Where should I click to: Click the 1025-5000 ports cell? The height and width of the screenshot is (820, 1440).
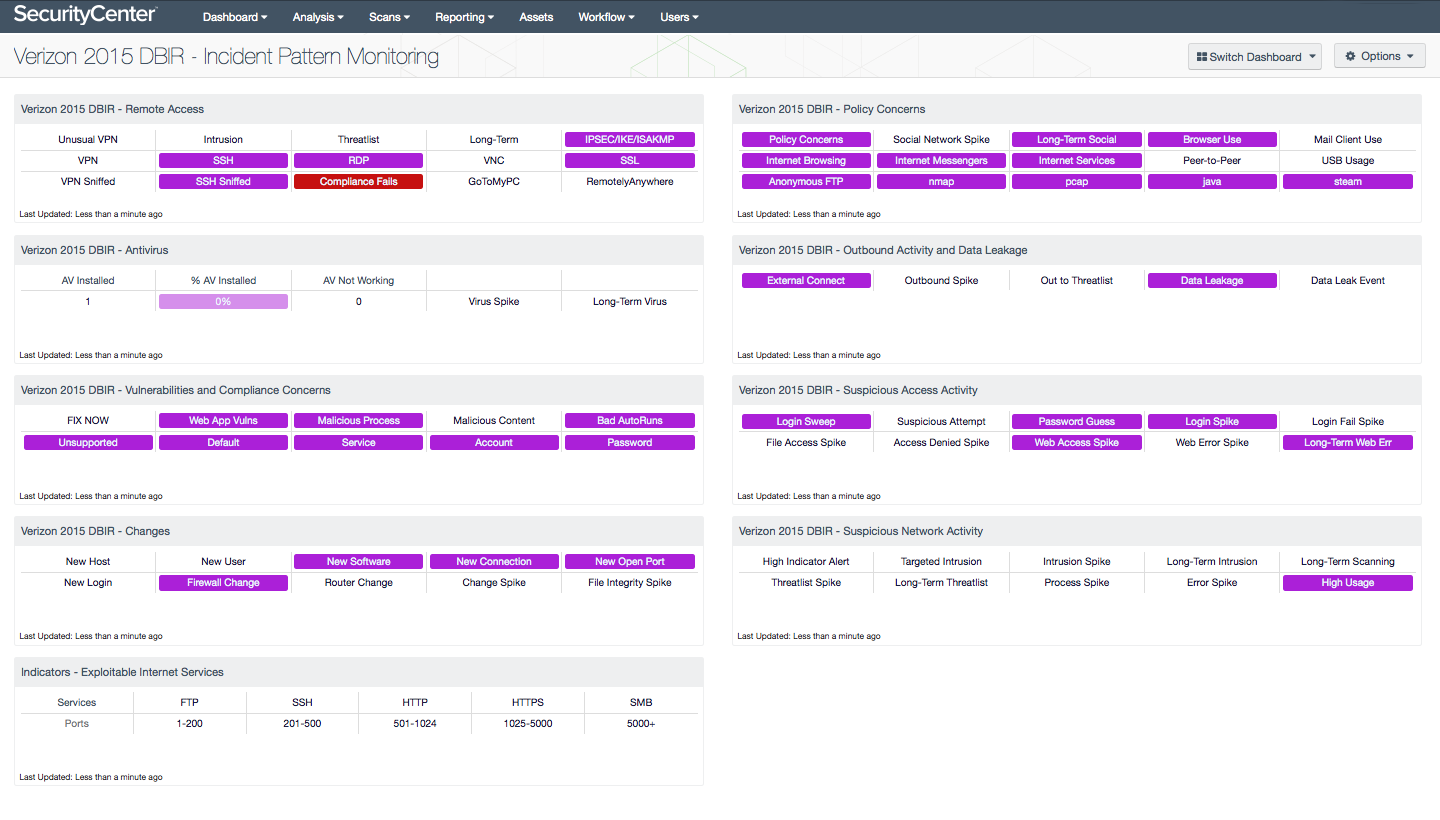click(x=528, y=724)
